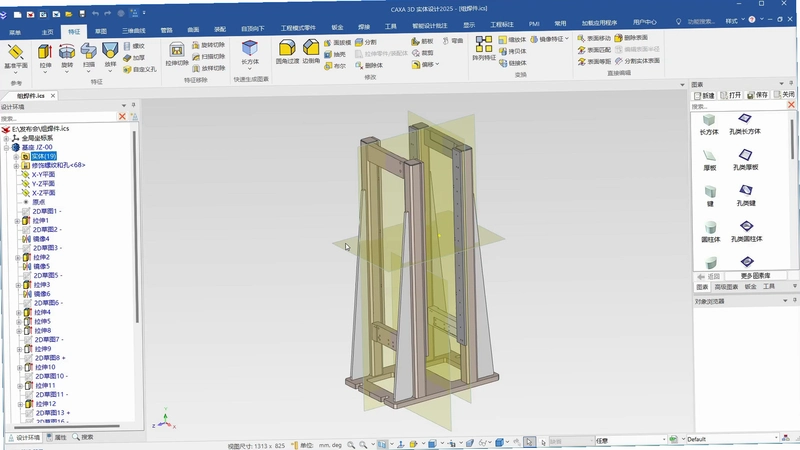Select the 圆角过渡 fillet tool
This screenshot has width=800, height=450.
point(287,52)
